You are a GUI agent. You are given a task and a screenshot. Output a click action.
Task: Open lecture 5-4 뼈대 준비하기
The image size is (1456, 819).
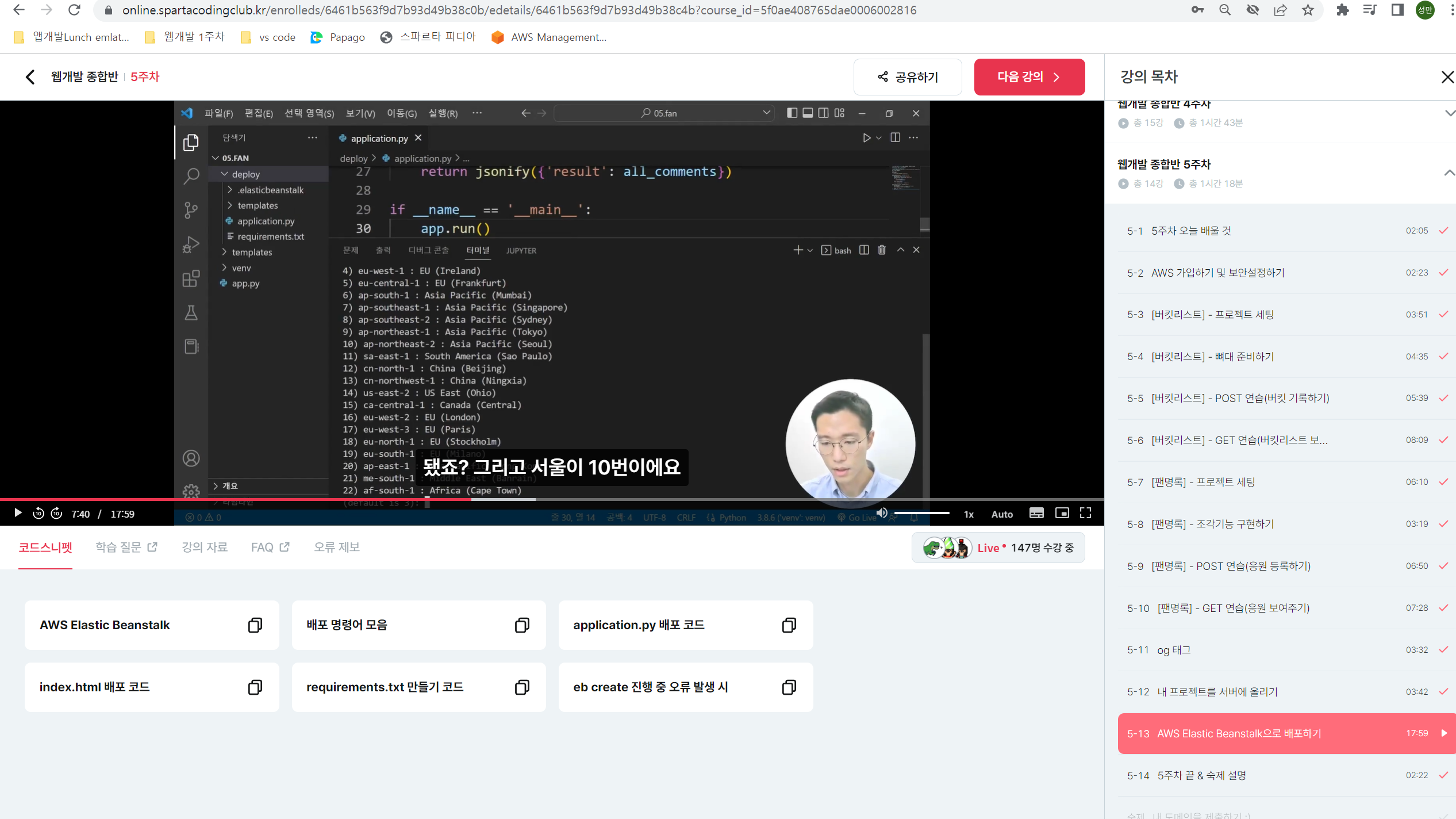pos(1286,357)
